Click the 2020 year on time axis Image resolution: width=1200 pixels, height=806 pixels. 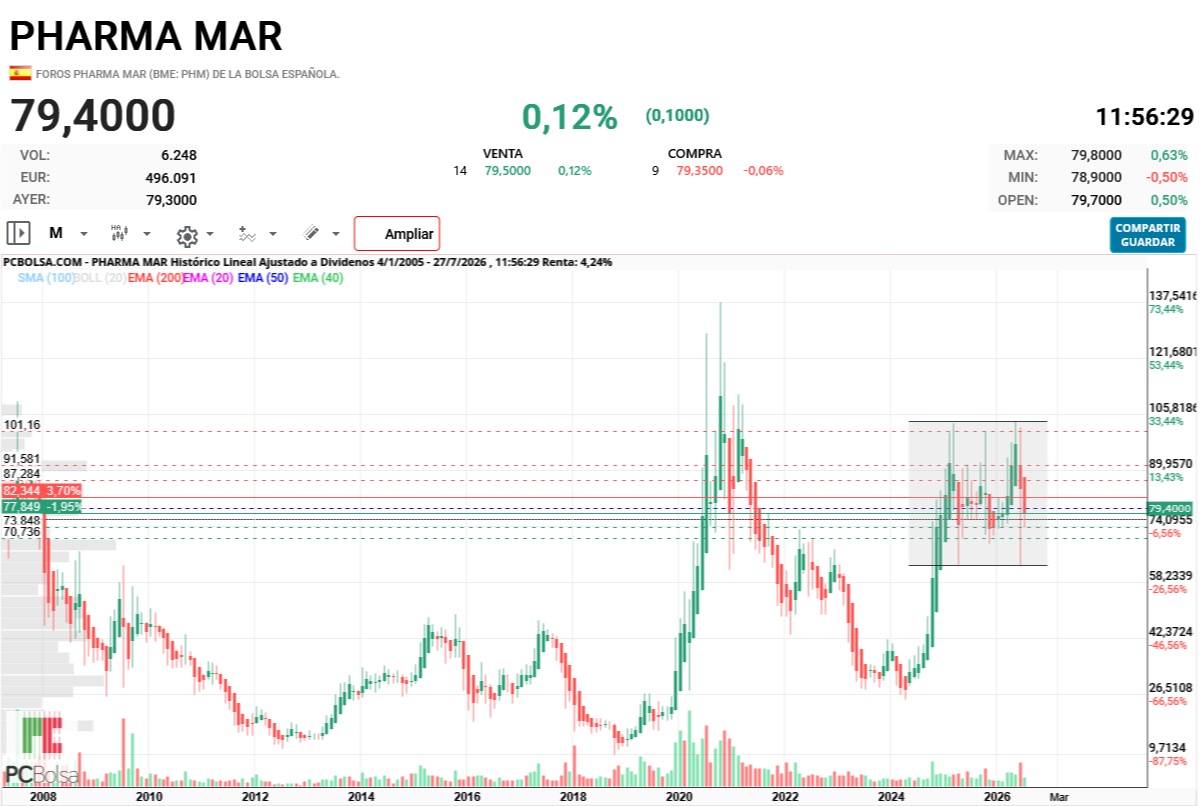(x=679, y=797)
